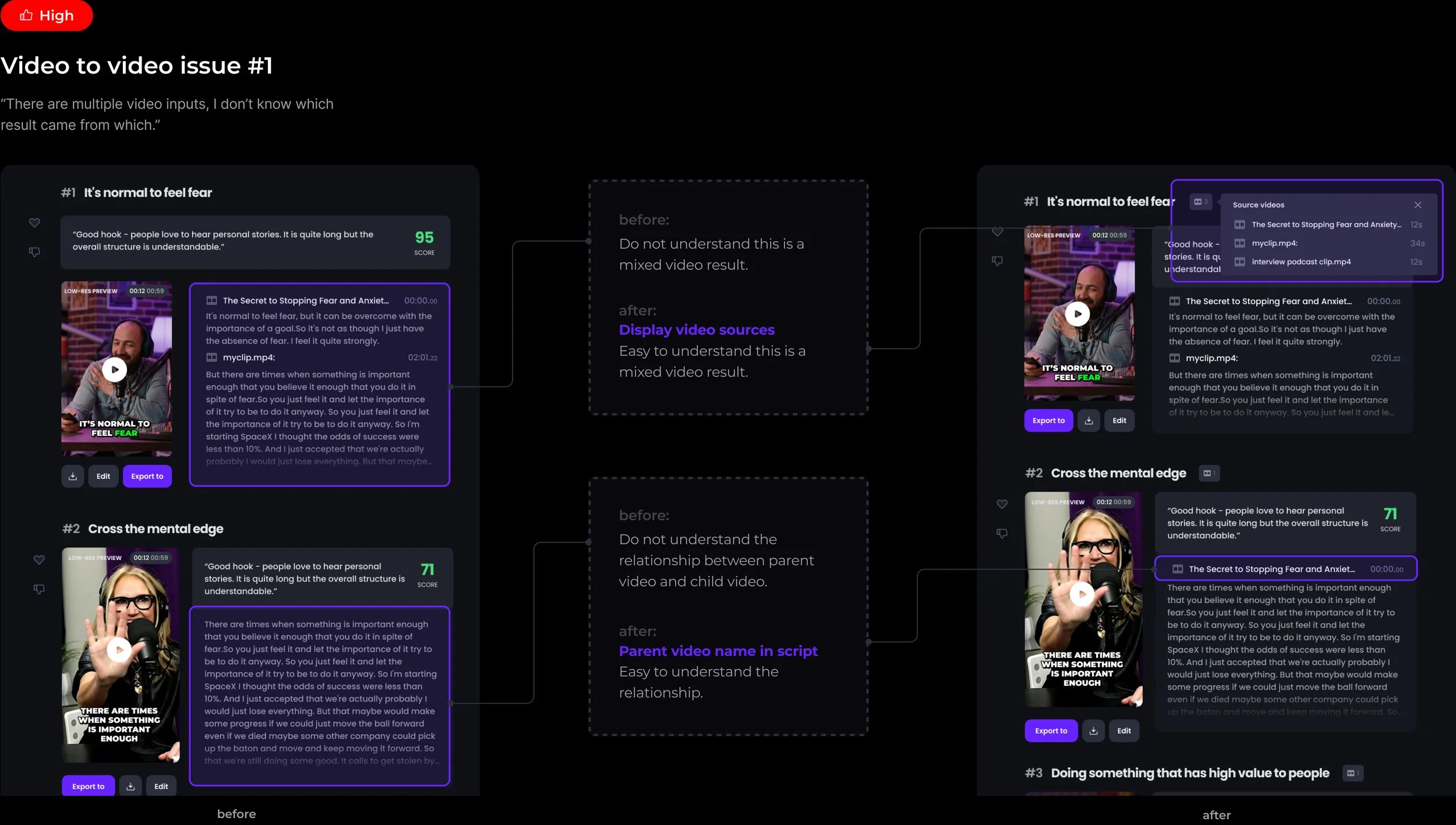The width and height of the screenshot is (1456, 825).
Task: Click video icon next to 'myclip.mp4:' in Source videos popup
Action: click(1240, 243)
